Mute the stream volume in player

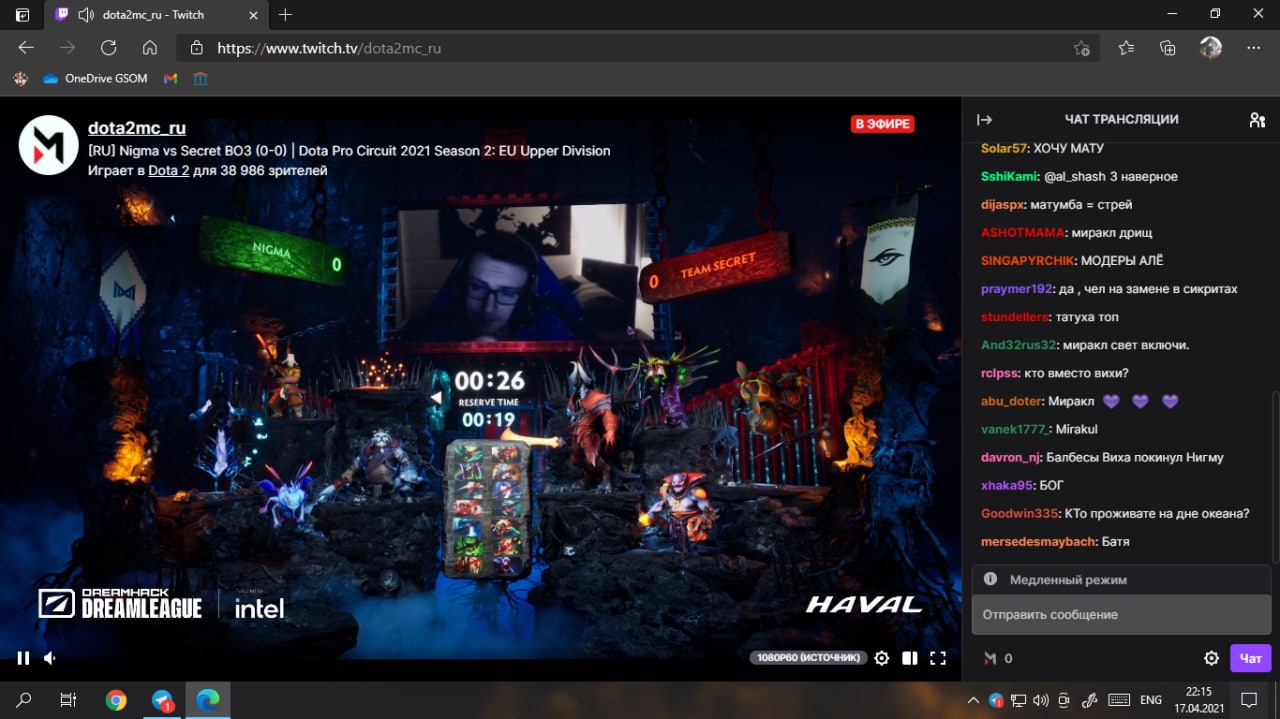pos(50,658)
